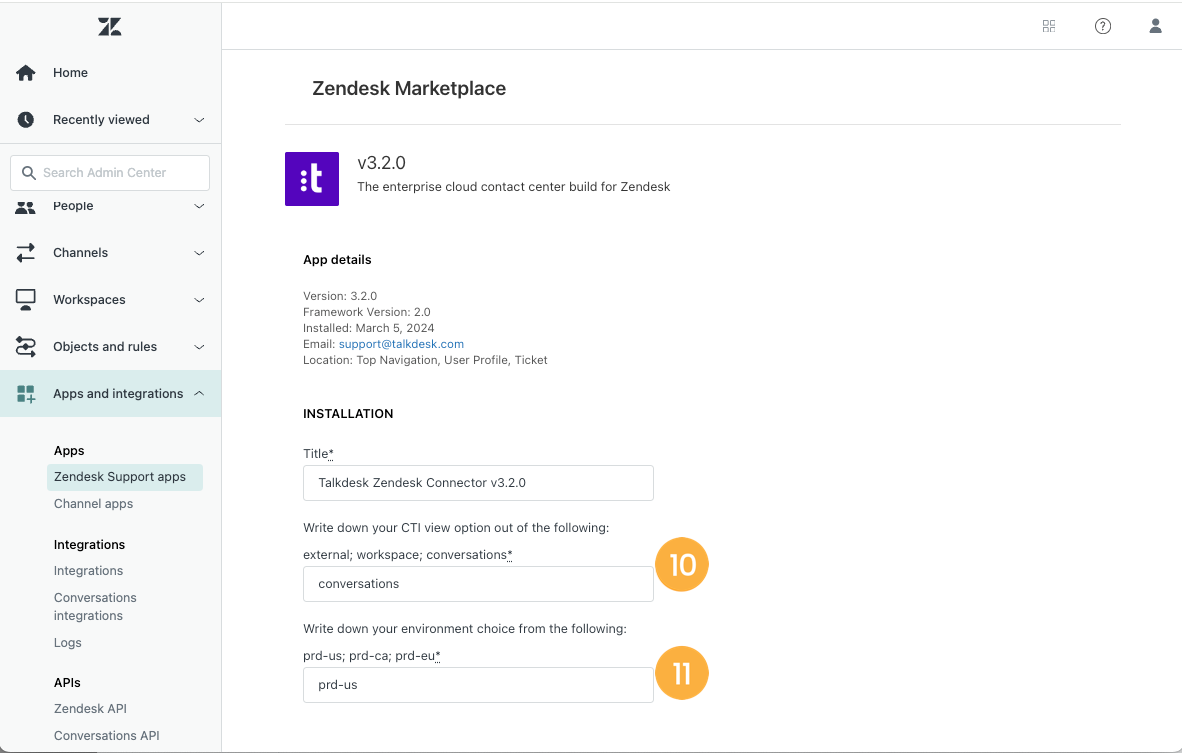Open the Zendesk API link

[90, 709]
